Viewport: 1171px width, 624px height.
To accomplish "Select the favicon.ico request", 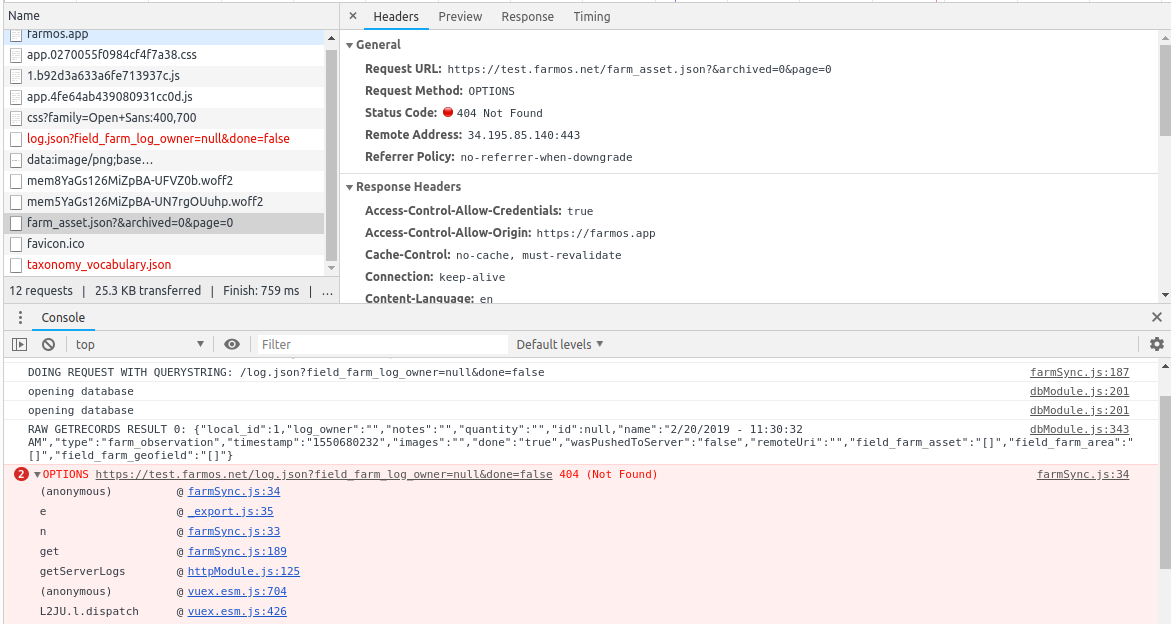I will [x=56, y=244].
